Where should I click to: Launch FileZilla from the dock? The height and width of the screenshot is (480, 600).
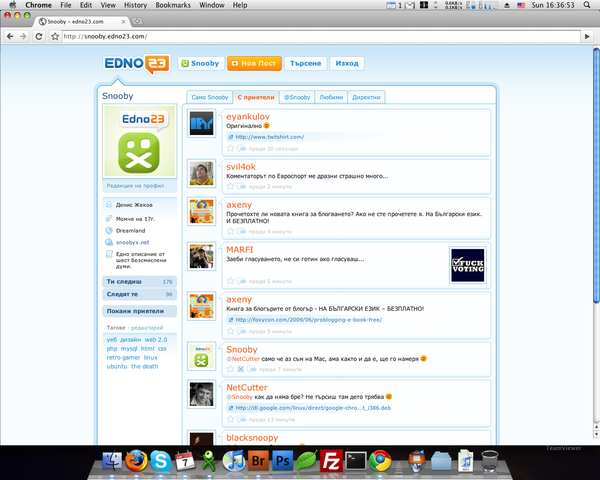pyautogui.click(x=331, y=460)
